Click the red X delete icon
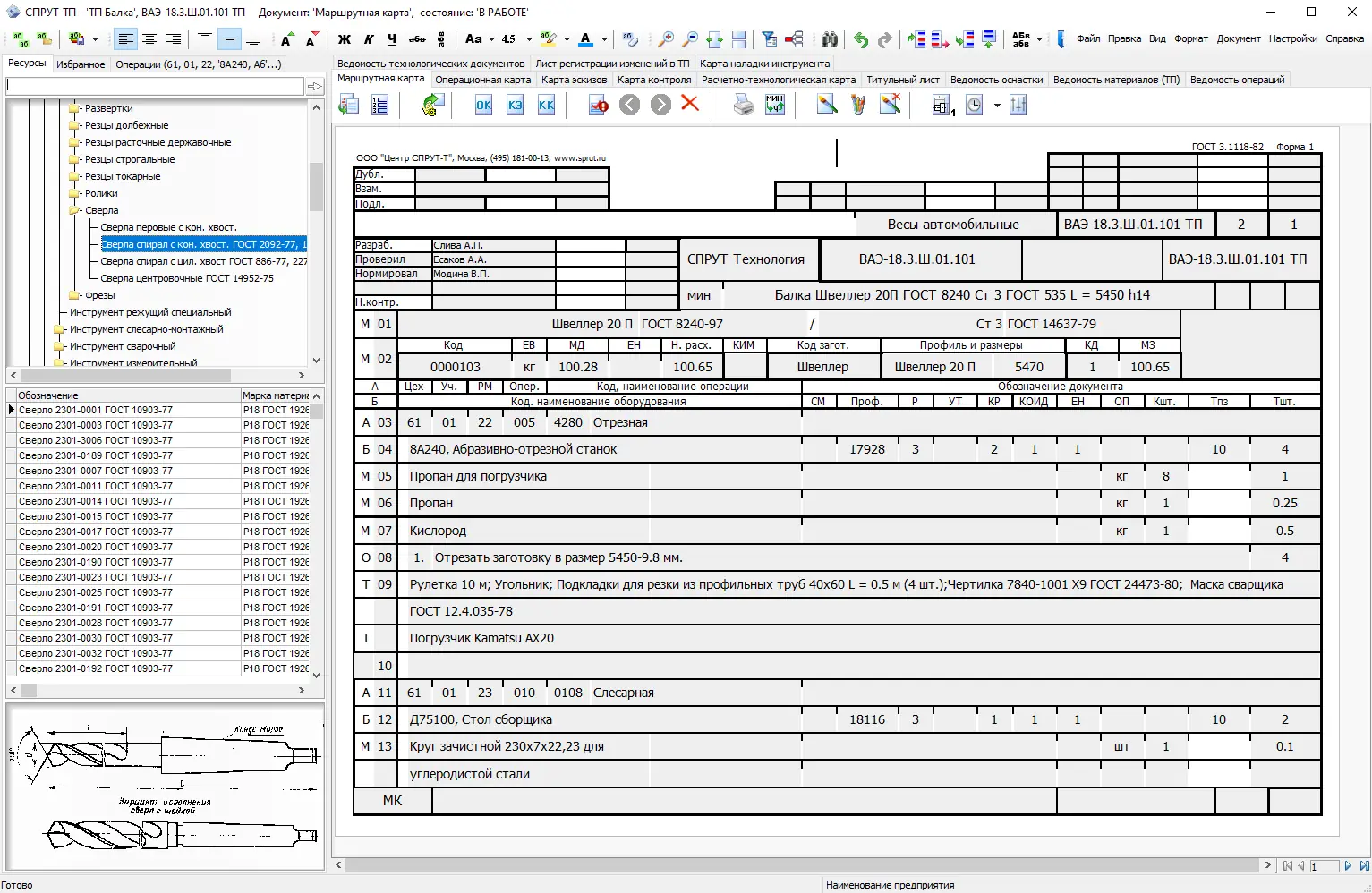 [690, 104]
